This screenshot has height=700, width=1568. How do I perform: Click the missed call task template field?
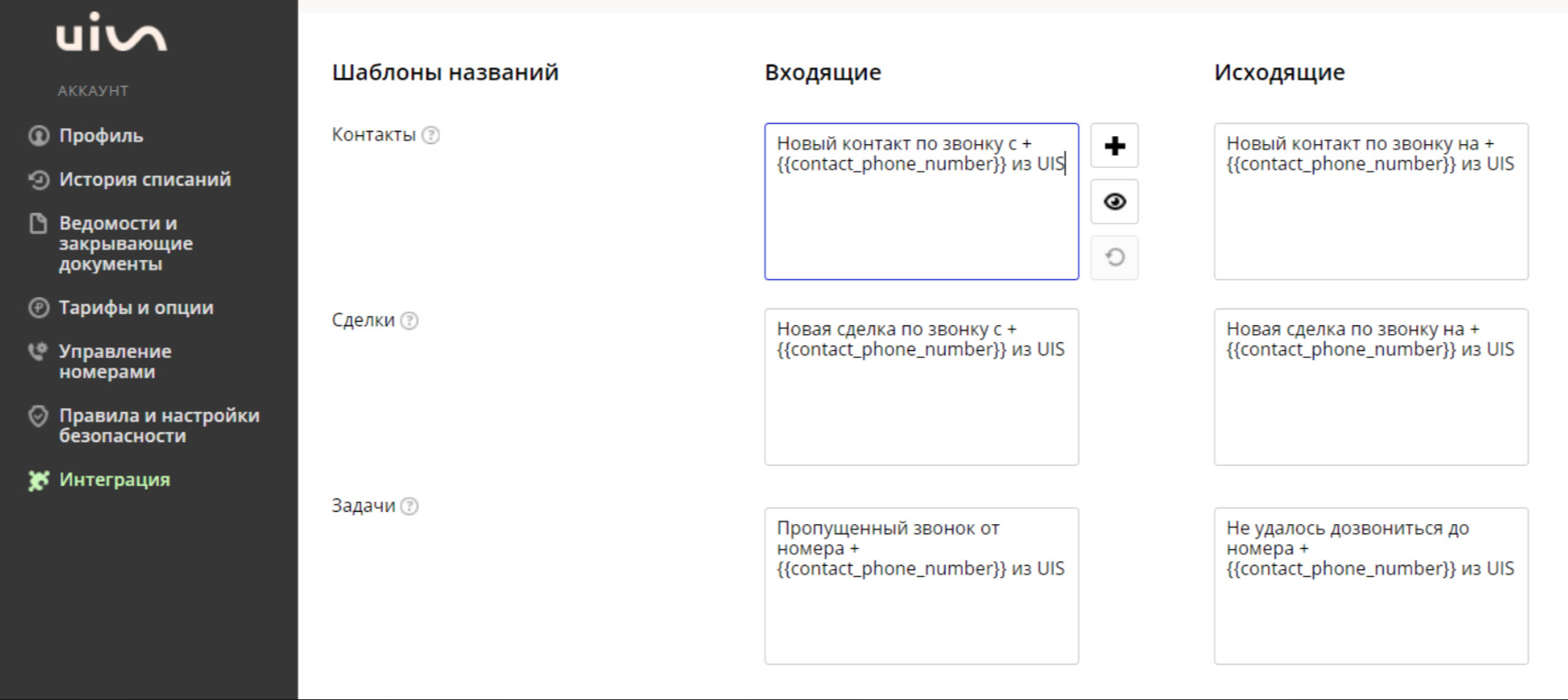(x=921, y=586)
